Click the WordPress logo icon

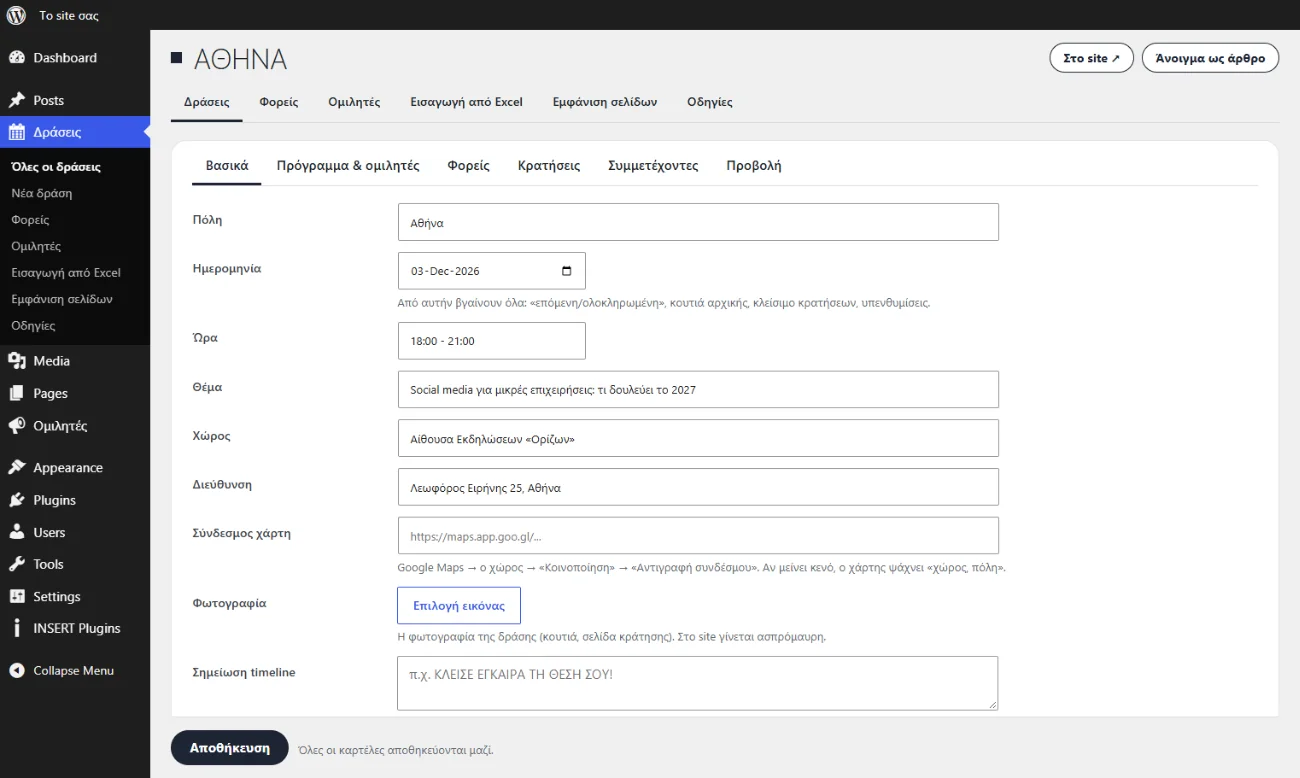16,15
